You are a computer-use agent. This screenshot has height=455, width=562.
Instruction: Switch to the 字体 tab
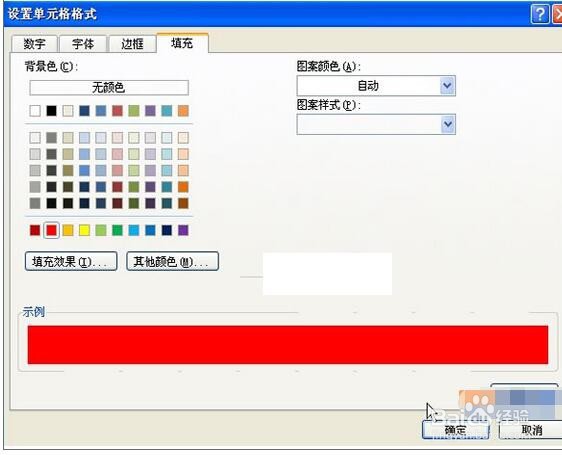[x=83, y=44]
